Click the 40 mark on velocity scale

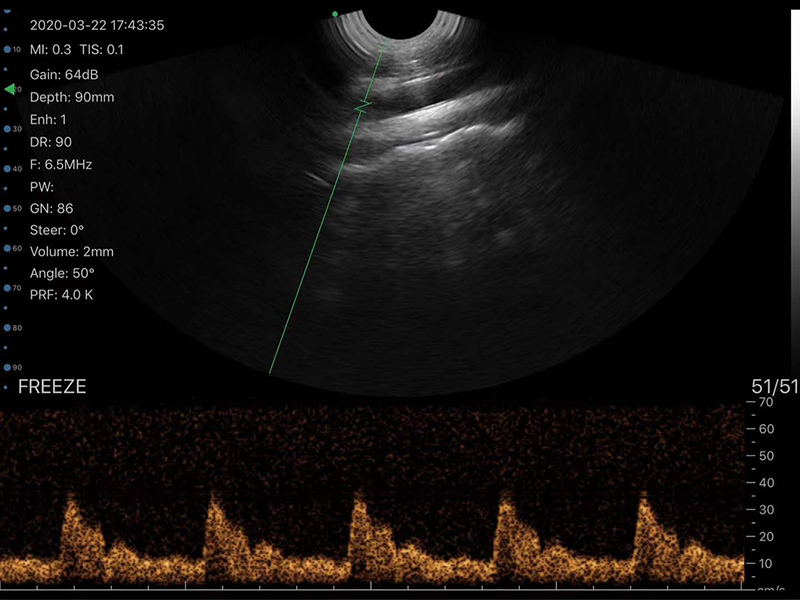[x=768, y=483]
